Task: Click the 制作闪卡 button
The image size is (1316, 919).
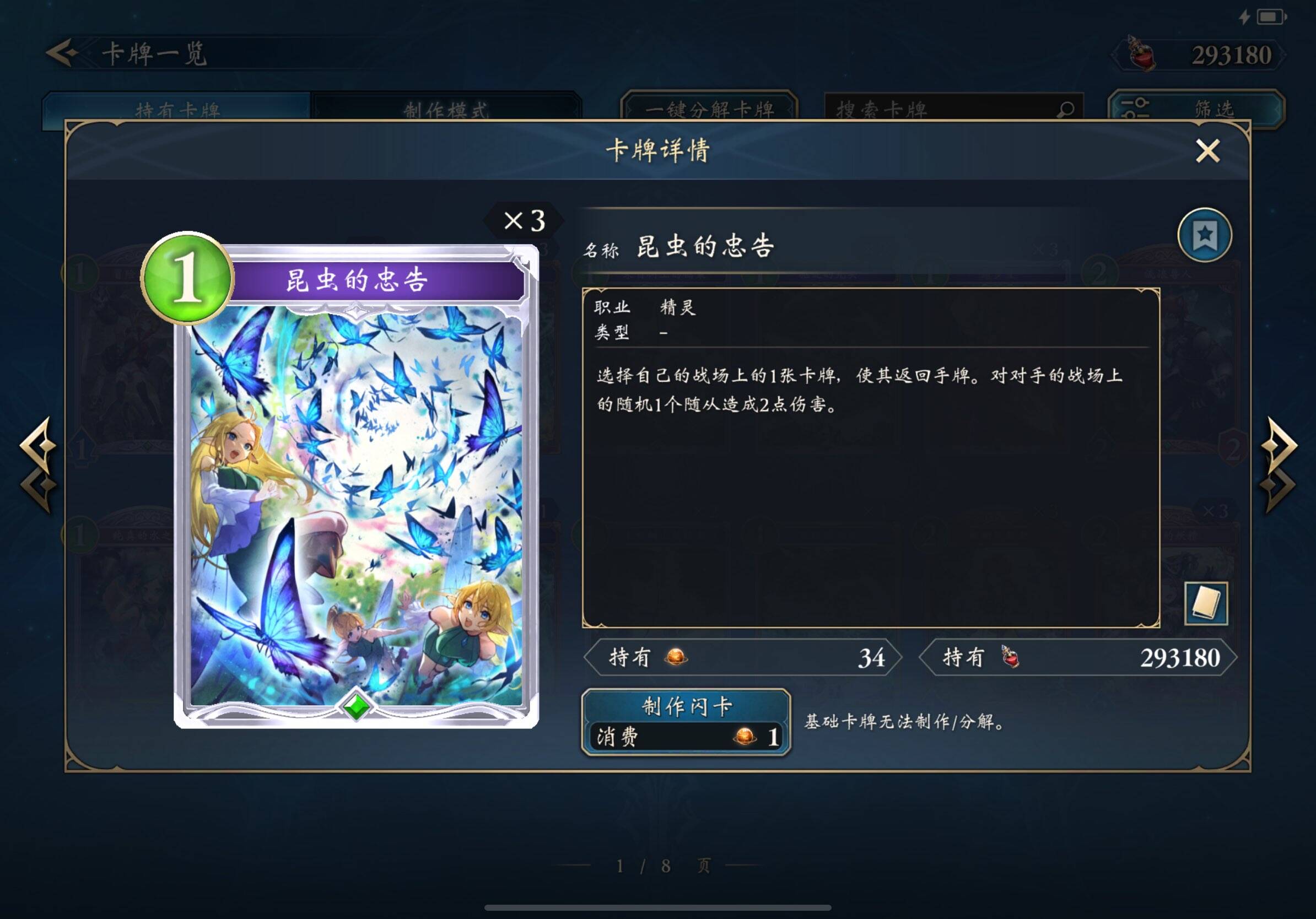Action: 686,722
